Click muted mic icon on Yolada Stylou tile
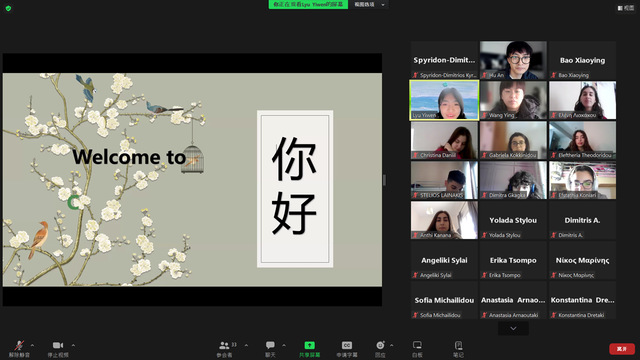 click(484, 235)
